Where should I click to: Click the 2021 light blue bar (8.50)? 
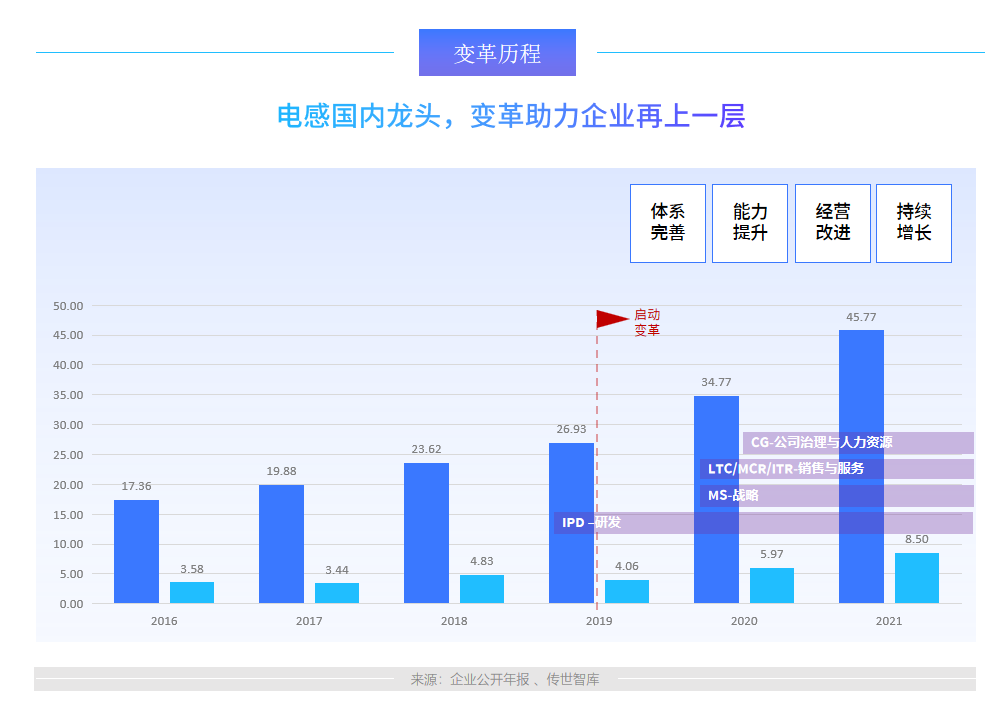(x=916, y=578)
